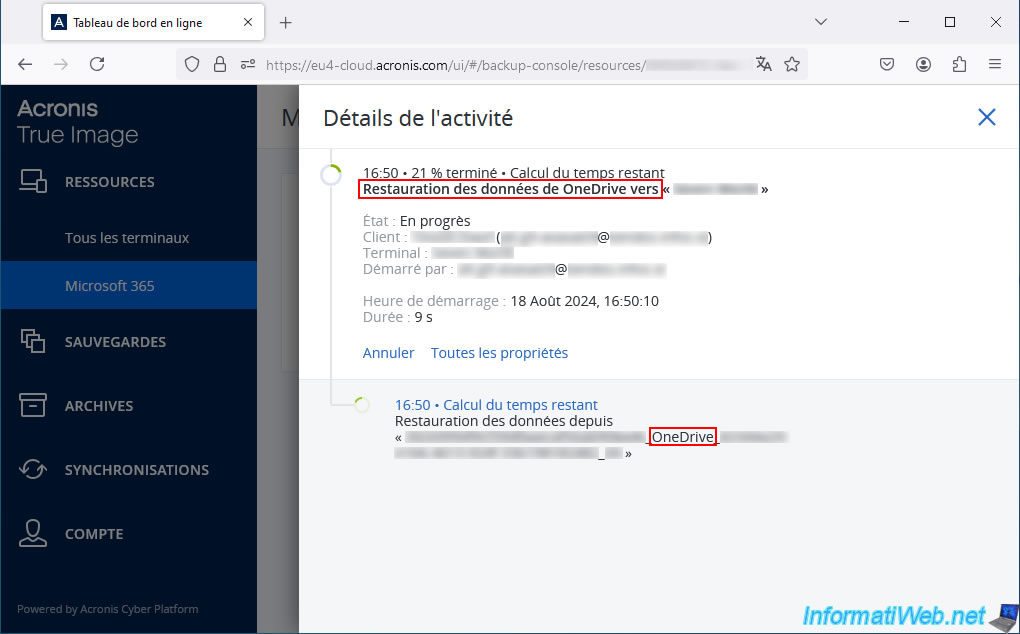Open the SAUVEGARDES section

point(115,342)
